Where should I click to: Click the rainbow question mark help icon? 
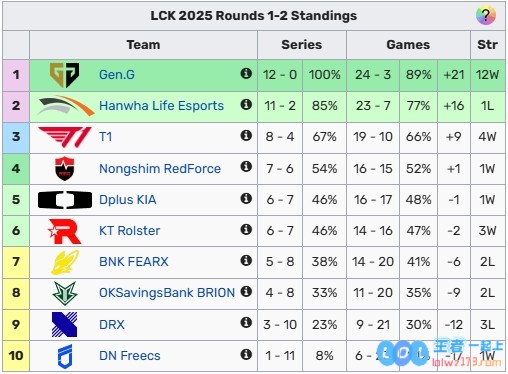click(486, 15)
